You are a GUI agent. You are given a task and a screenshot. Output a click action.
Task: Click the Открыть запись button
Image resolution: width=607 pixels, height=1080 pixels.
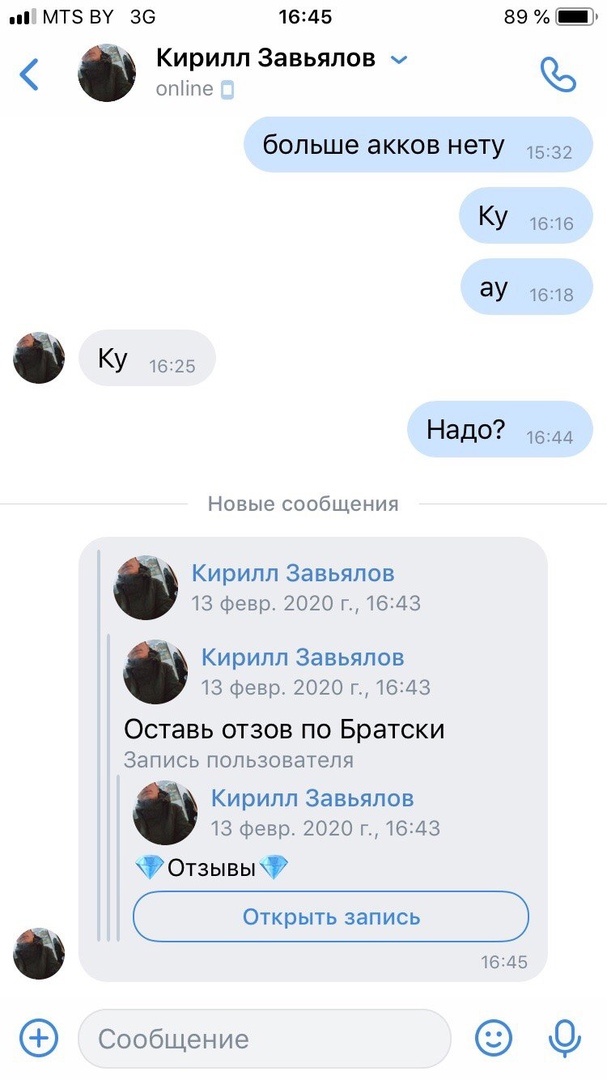(331, 917)
